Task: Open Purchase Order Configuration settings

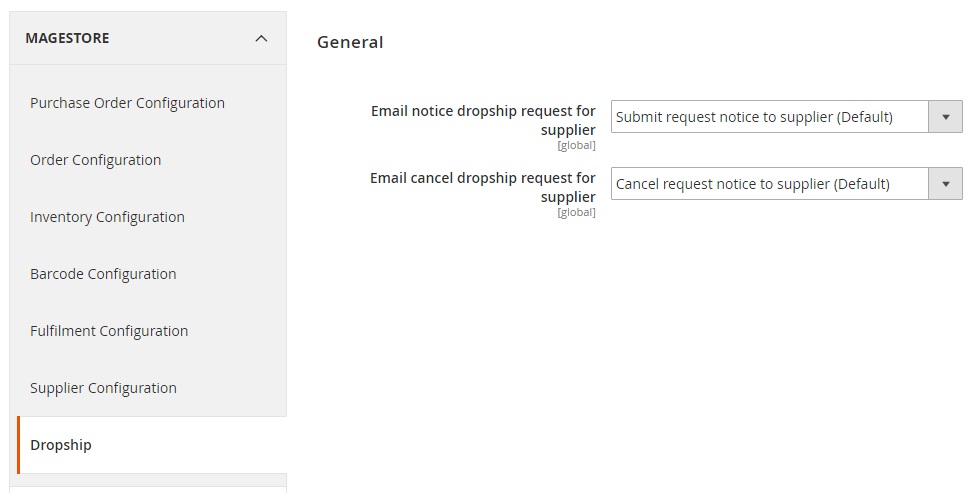Action: point(127,103)
